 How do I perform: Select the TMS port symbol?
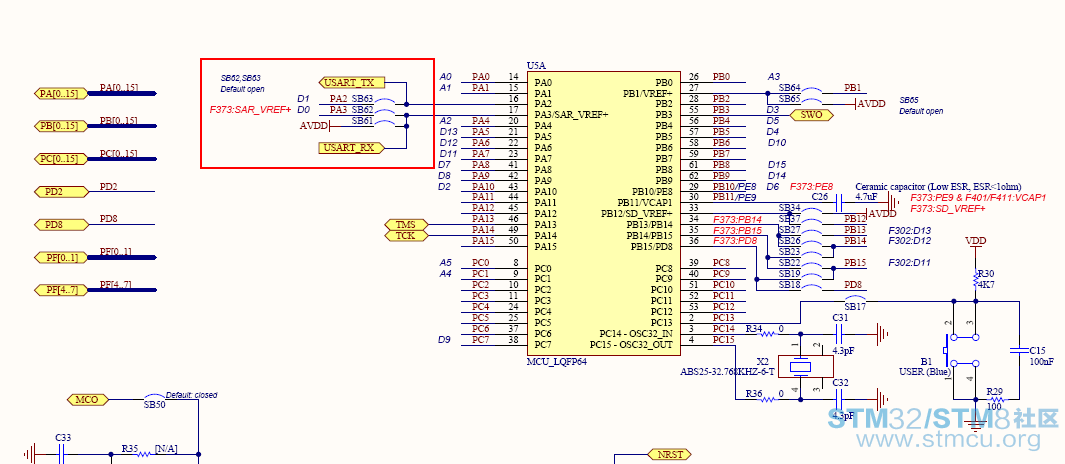point(405,224)
